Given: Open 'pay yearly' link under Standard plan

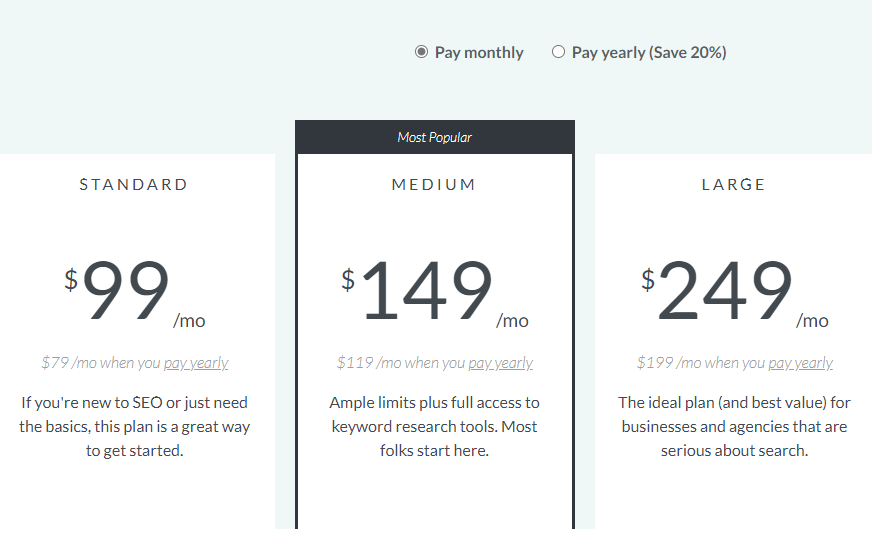Looking at the screenshot, I should [196, 363].
